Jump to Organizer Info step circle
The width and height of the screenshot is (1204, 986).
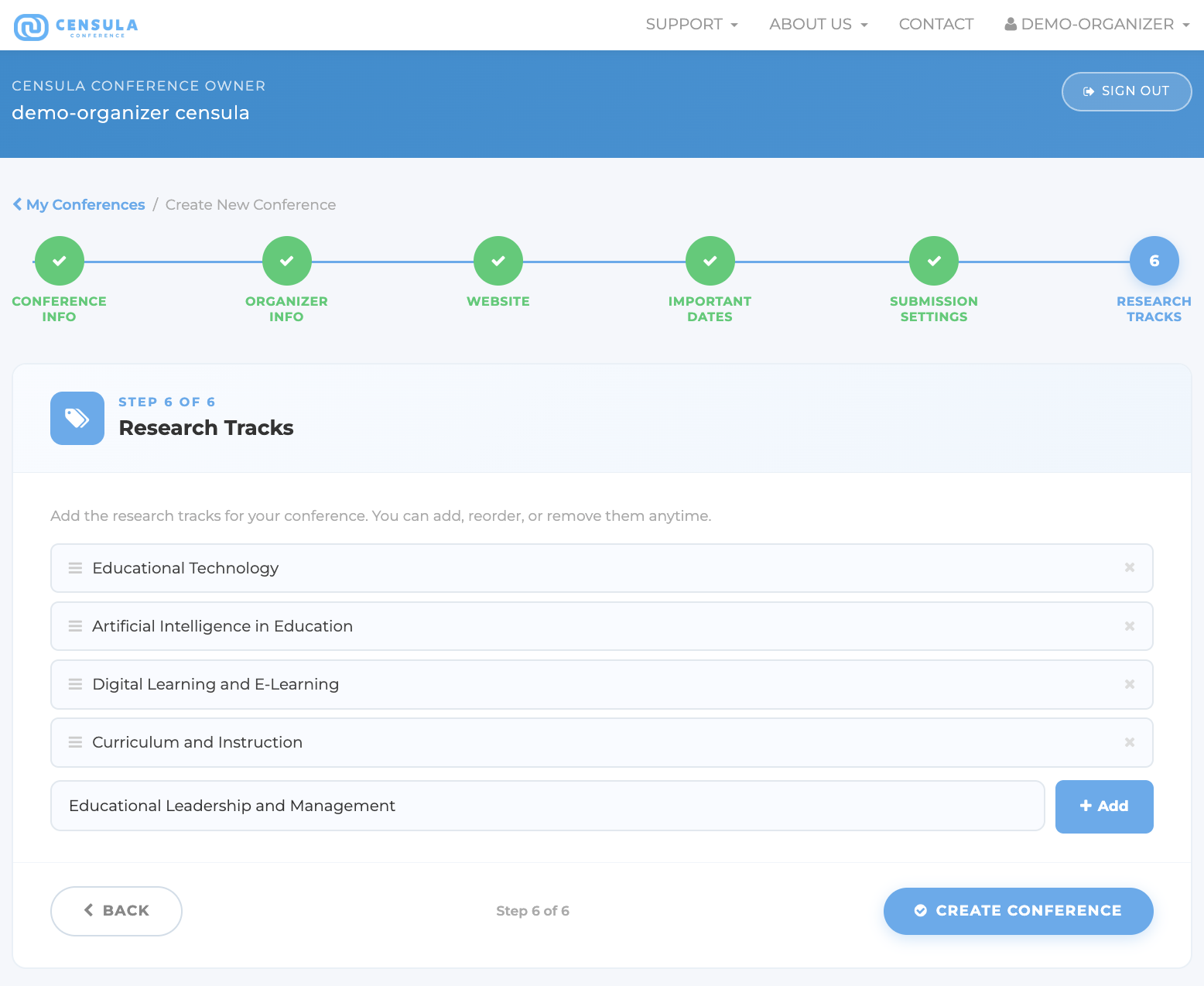(286, 261)
